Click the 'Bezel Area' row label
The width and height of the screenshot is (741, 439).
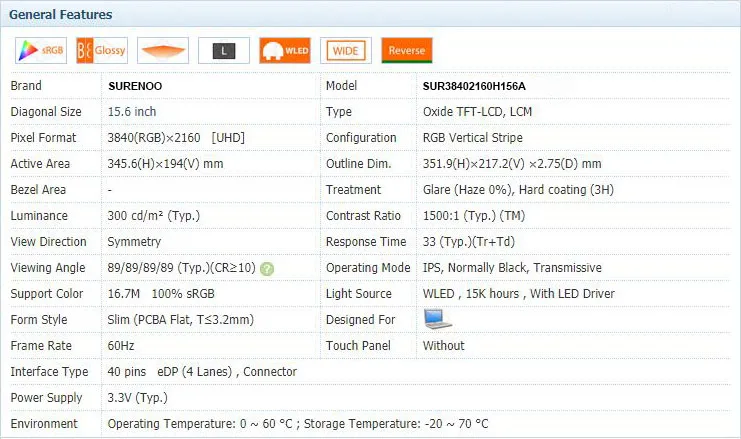(38, 189)
